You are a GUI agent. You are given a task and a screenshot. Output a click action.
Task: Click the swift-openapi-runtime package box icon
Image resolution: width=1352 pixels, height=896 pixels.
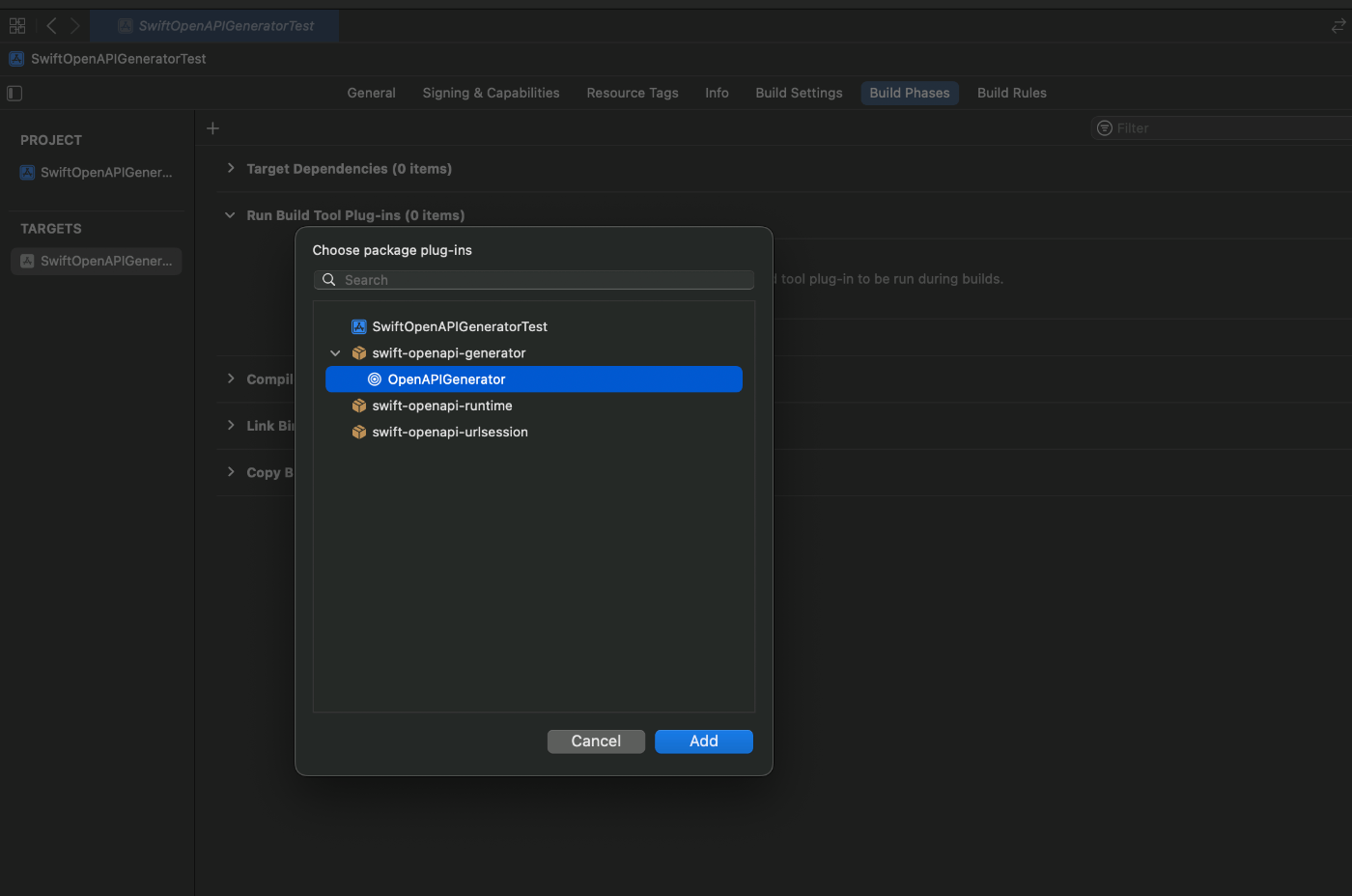(x=359, y=406)
